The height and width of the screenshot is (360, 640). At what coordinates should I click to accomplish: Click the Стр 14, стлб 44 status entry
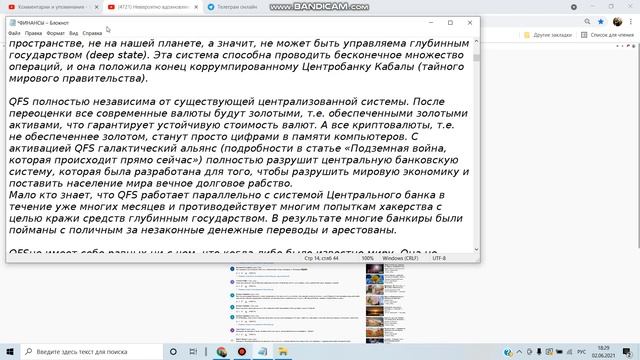tap(321, 258)
